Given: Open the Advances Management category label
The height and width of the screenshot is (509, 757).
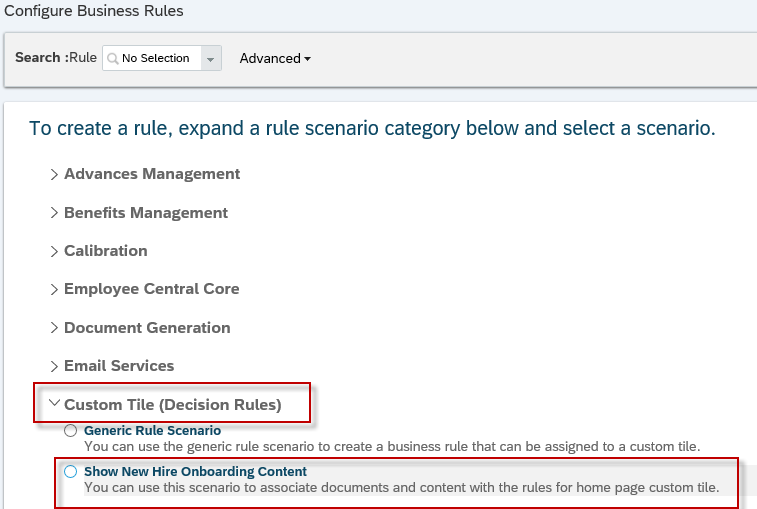Looking at the screenshot, I should 152,174.
